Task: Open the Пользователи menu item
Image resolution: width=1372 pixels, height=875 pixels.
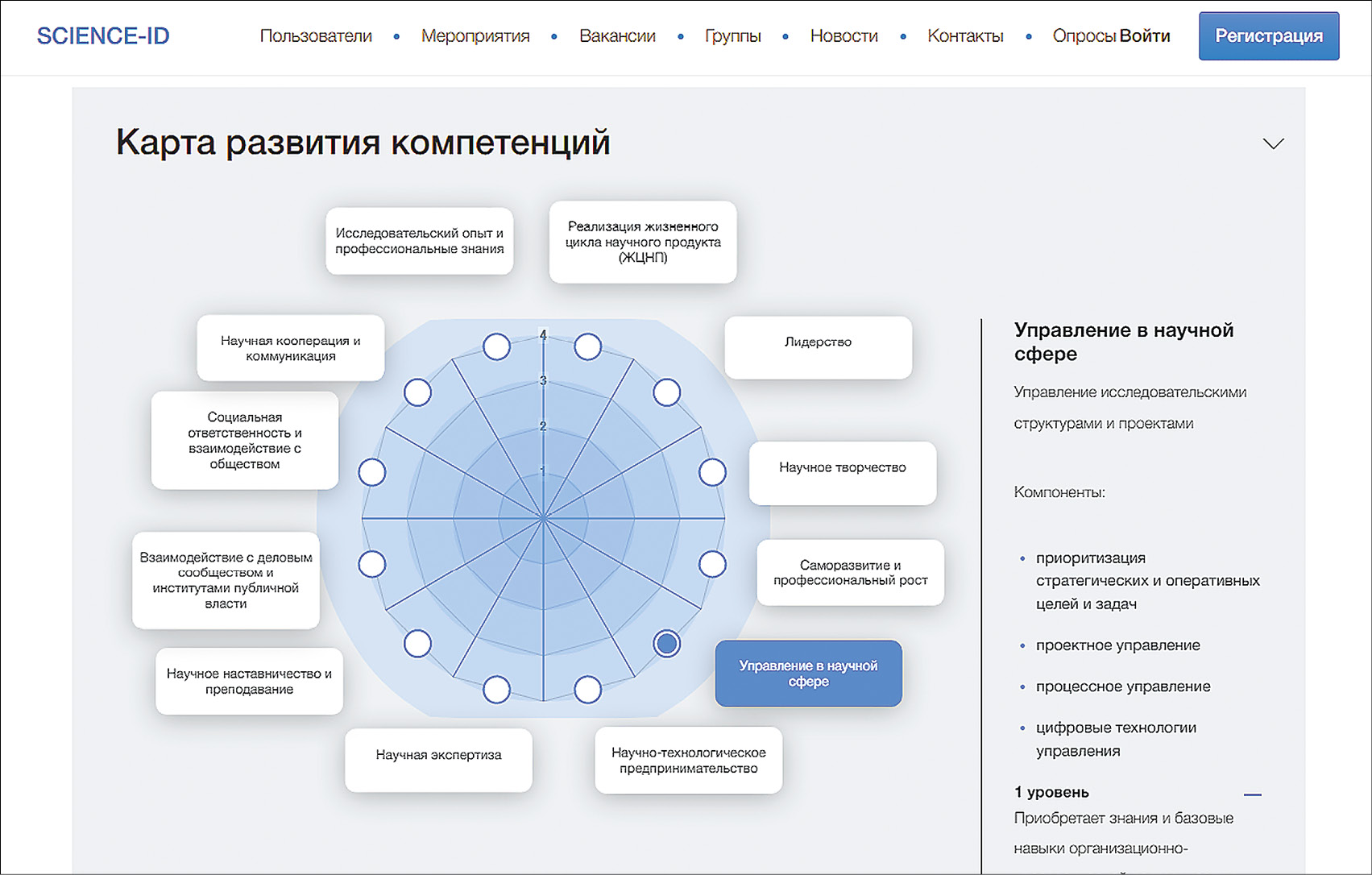Action: click(316, 36)
